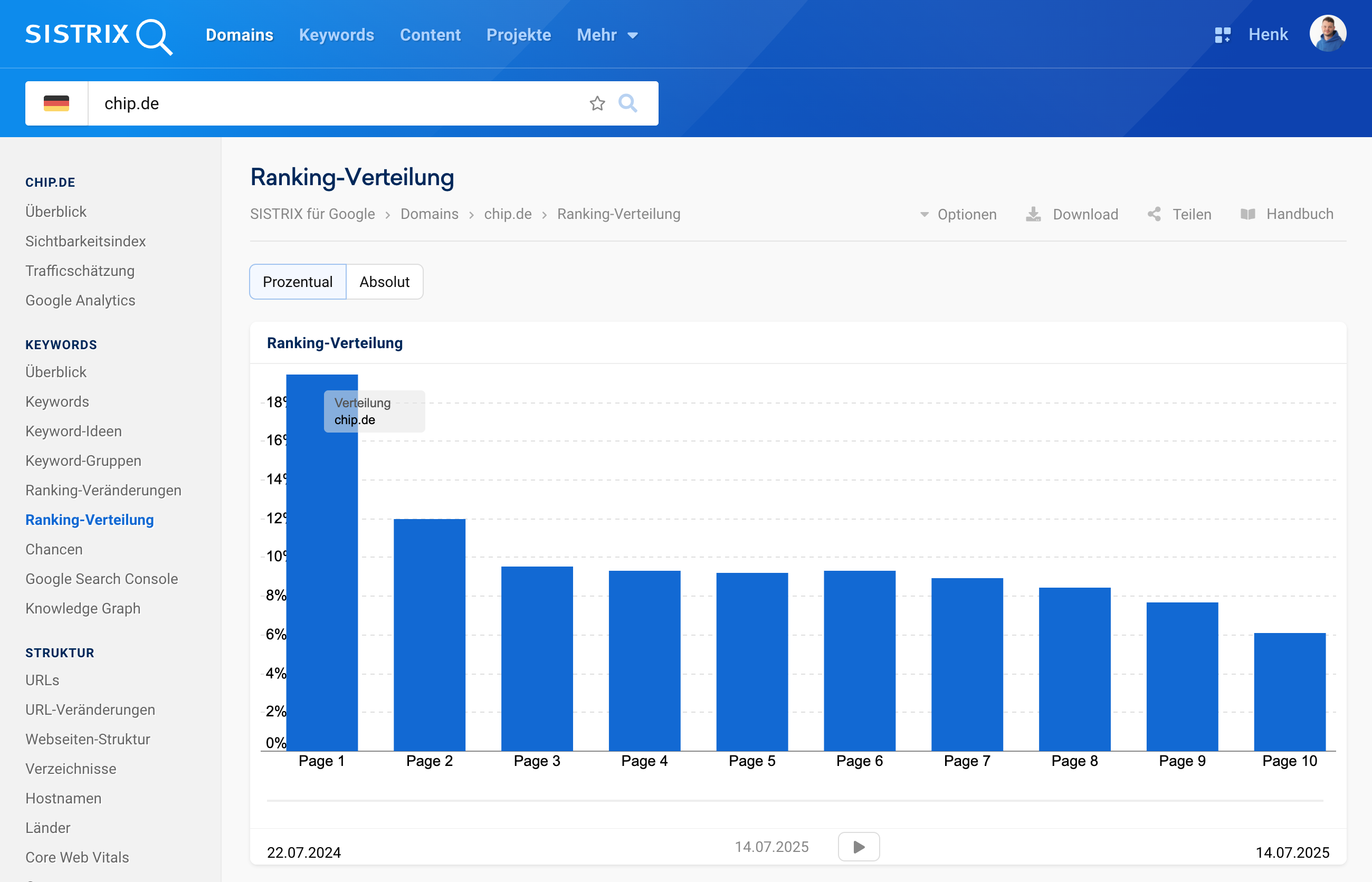1372x882 pixels.
Task: Click the Teilen share icon
Action: pos(1154,214)
